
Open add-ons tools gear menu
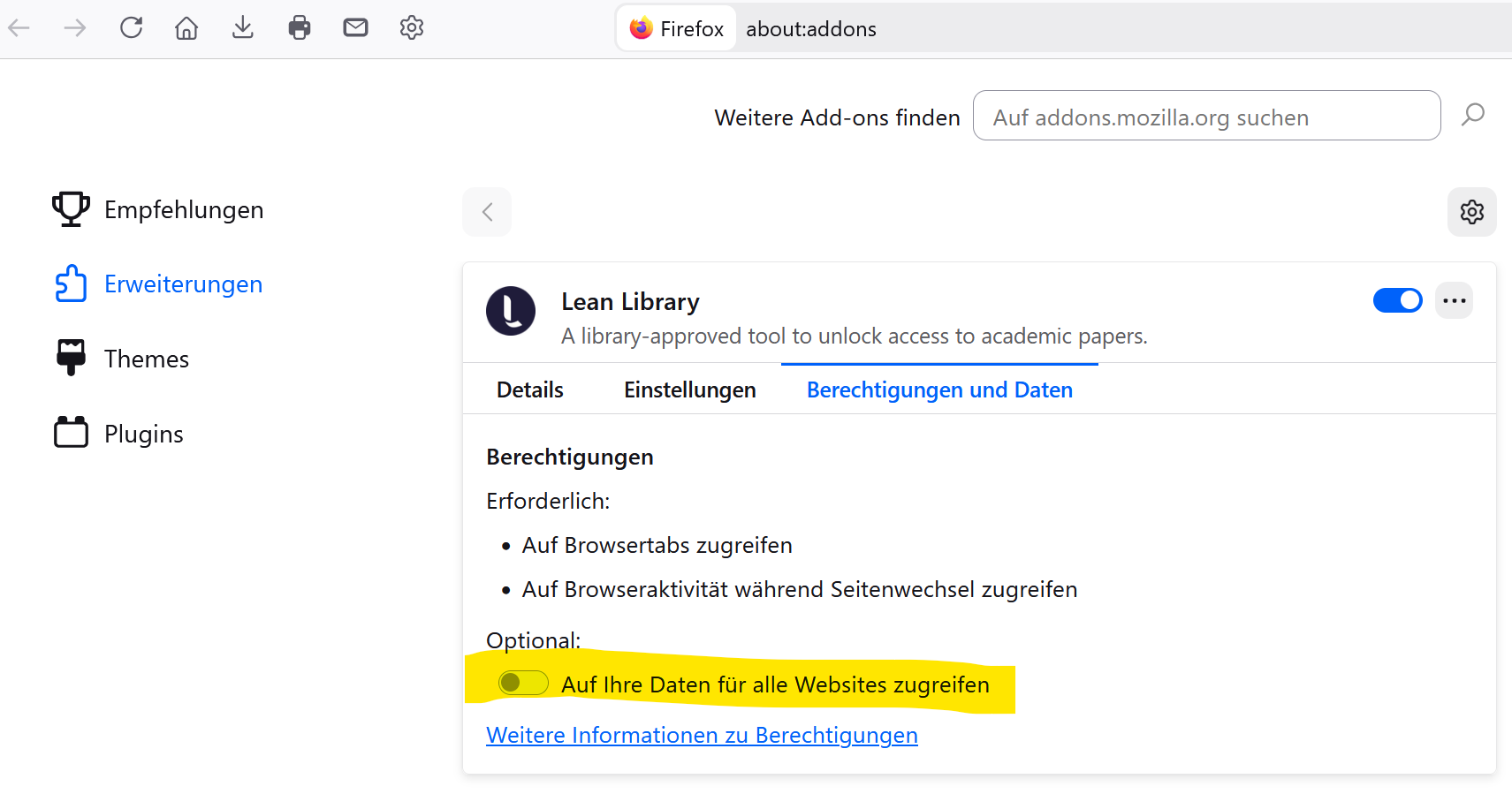(x=1471, y=212)
